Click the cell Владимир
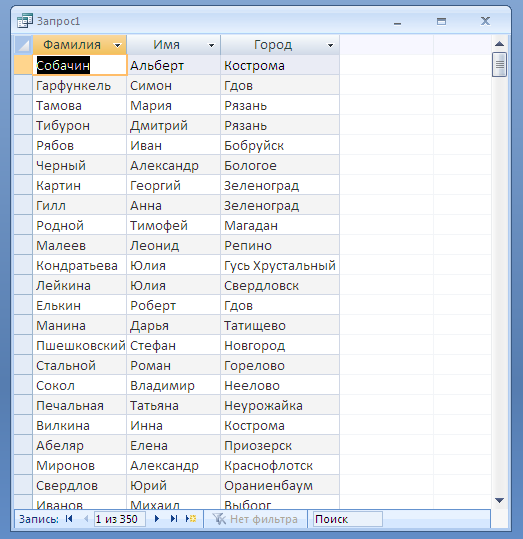Image resolution: width=523 pixels, height=539 pixels. pyautogui.click(x=174, y=385)
